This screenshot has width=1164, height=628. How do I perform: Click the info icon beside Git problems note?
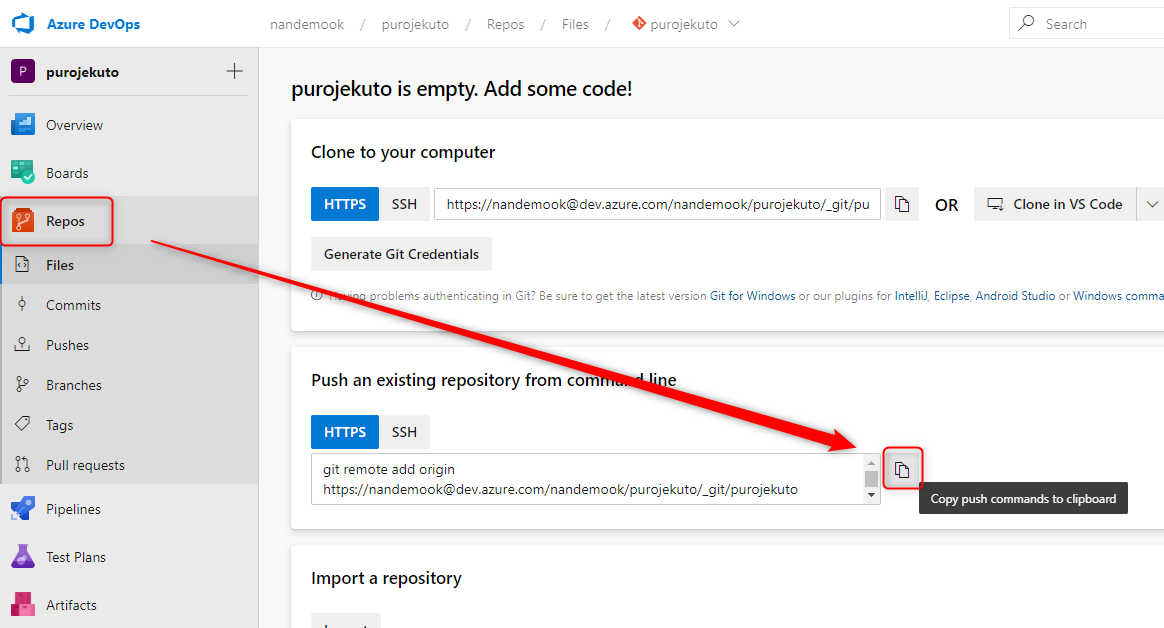pyautogui.click(x=317, y=295)
